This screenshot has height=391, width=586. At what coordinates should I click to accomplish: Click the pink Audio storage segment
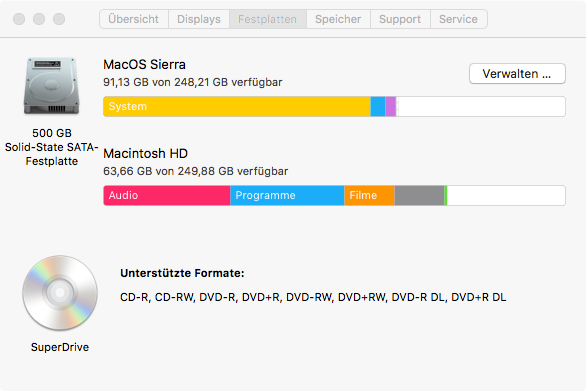[167, 196]
